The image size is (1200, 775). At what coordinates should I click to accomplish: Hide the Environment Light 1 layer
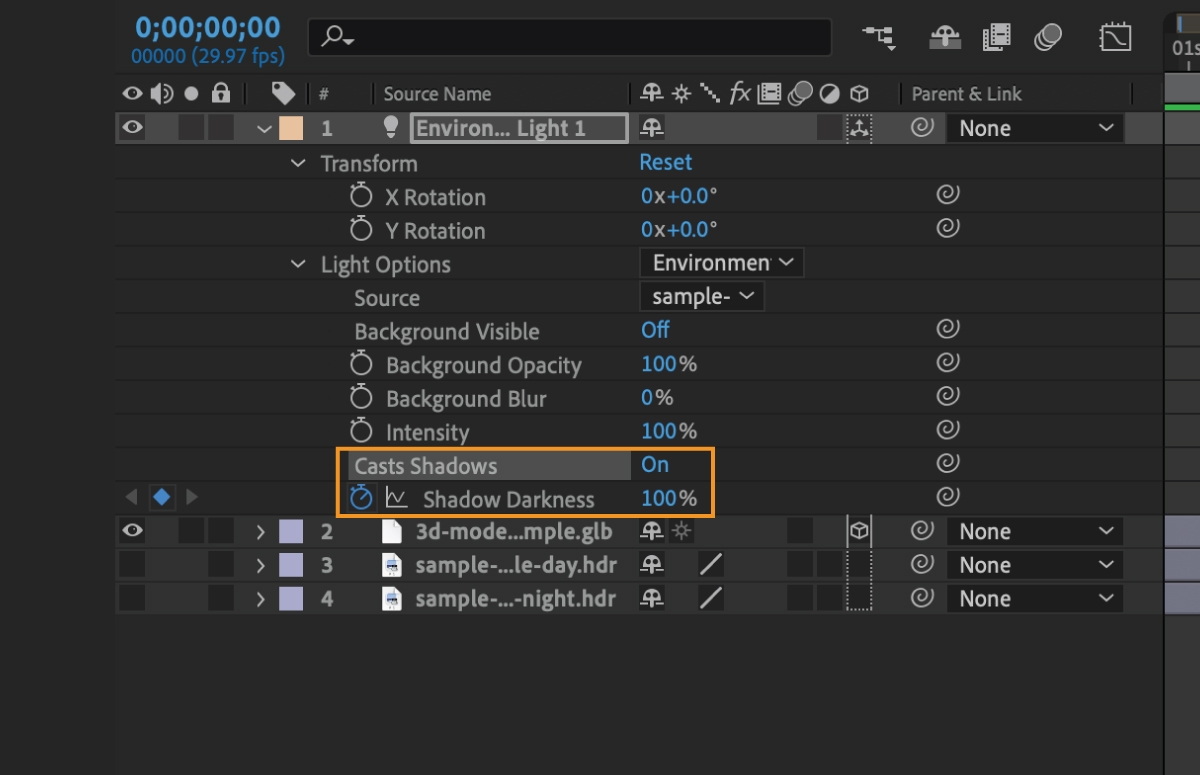coord(132,128)
